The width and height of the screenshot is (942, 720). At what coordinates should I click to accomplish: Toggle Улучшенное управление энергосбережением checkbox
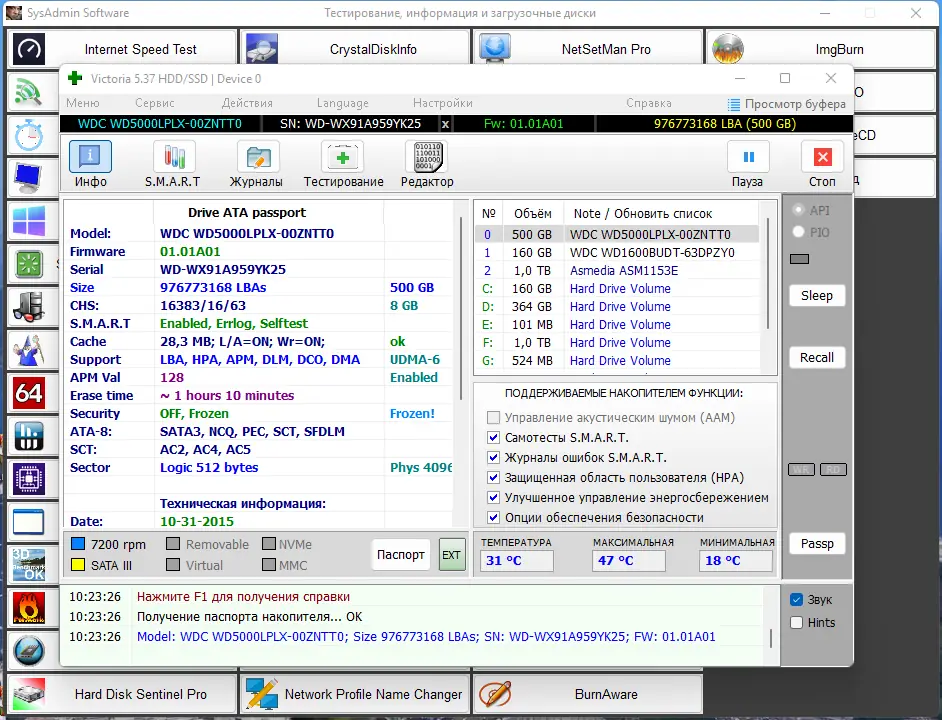coord(493,498)
